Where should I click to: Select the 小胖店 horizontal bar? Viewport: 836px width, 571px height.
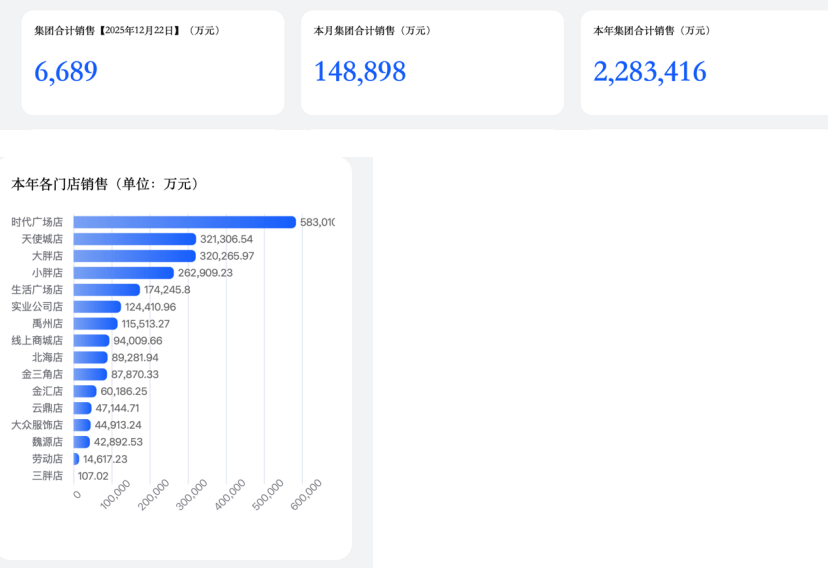tap(124, 275)
